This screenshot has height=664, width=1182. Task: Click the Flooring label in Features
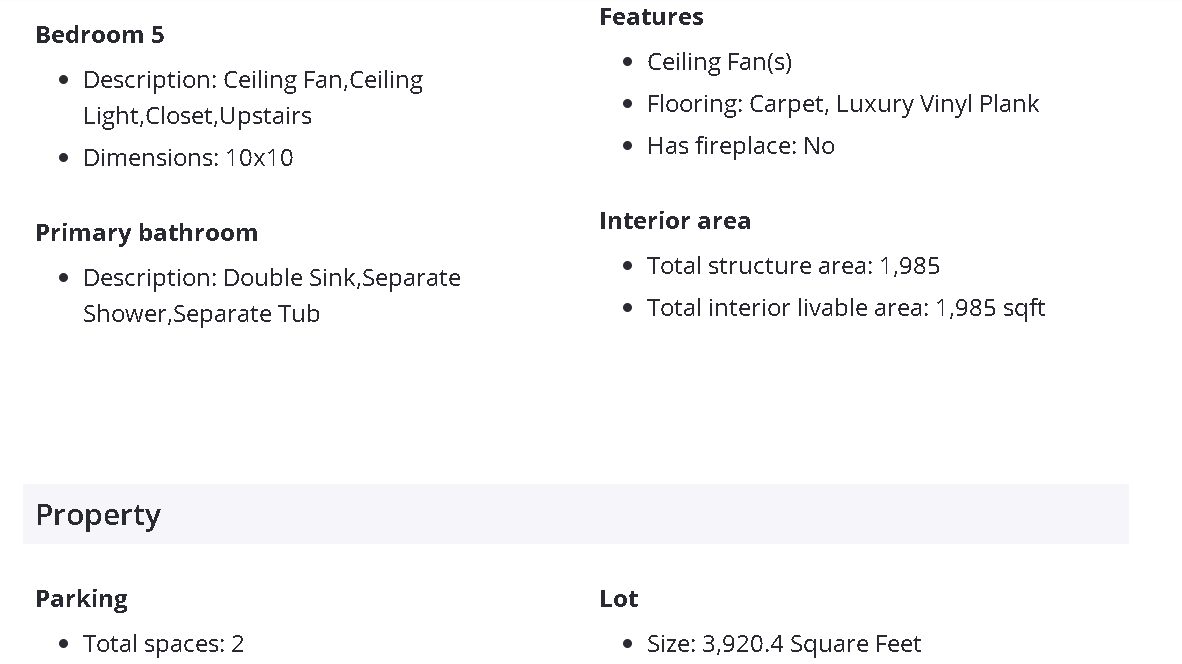(x=694, y=104)
